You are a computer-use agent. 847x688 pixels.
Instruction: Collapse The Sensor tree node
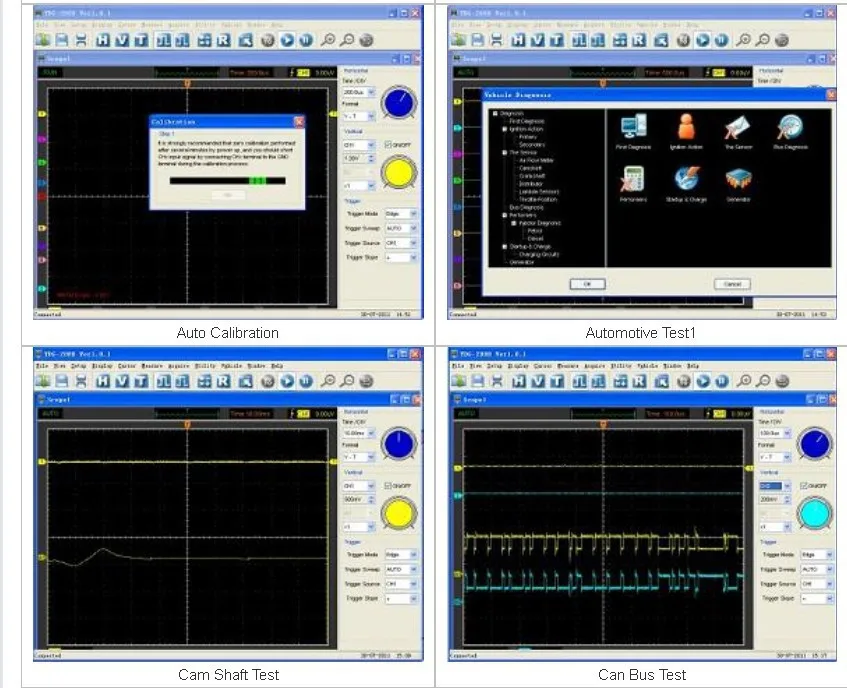tap(505, 152)
